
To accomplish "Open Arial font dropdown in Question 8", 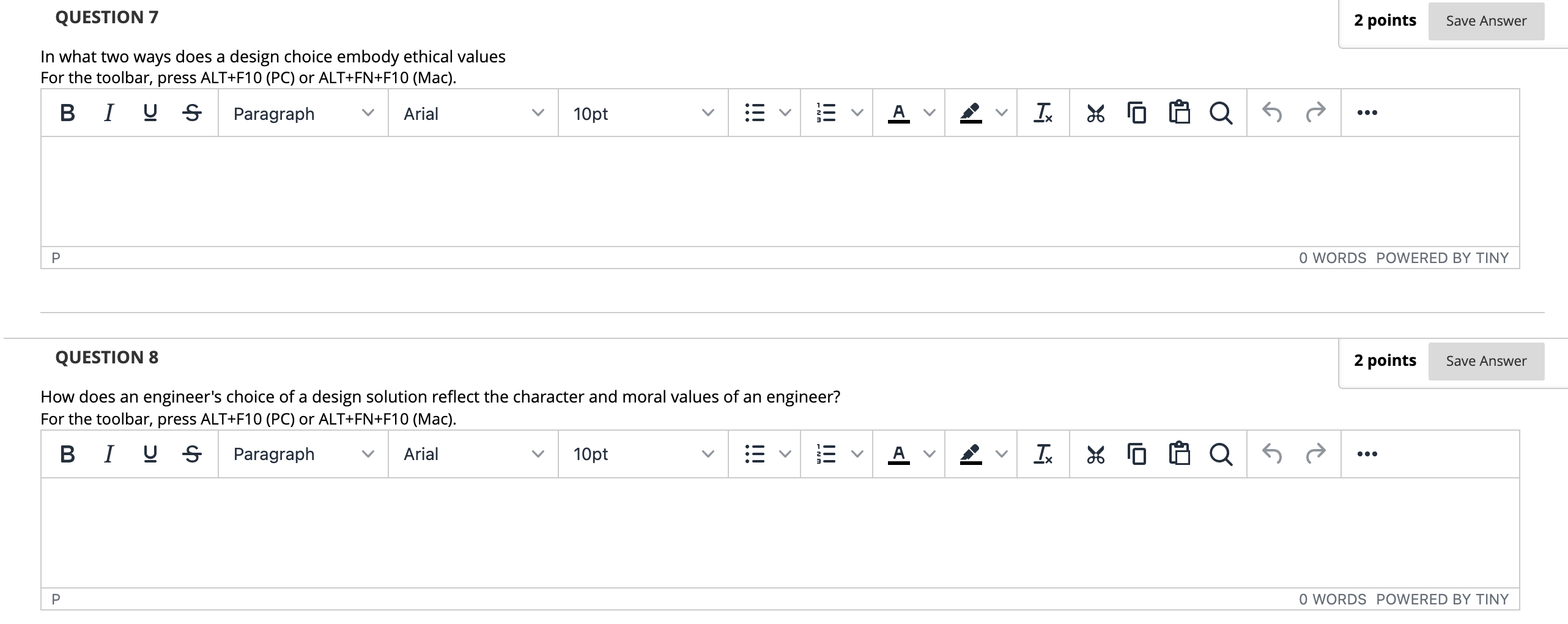I will (473, 454).
